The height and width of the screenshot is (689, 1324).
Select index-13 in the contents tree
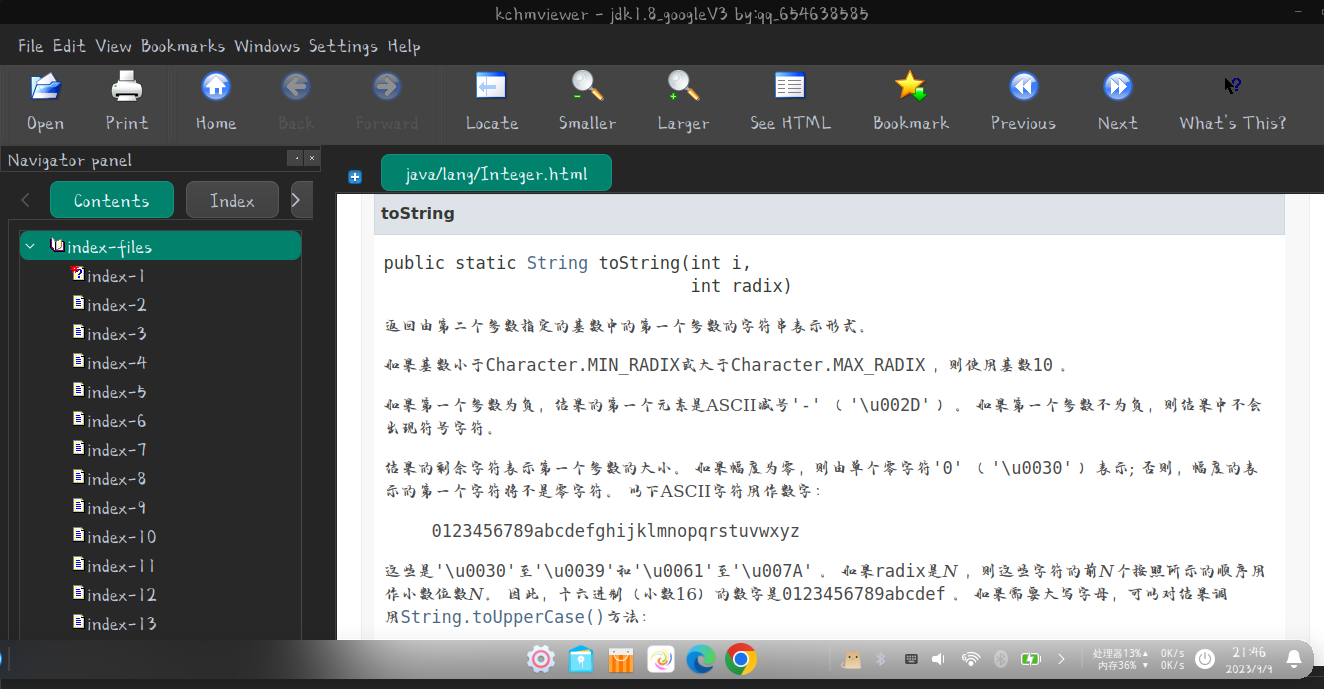[x=121, y=624]
